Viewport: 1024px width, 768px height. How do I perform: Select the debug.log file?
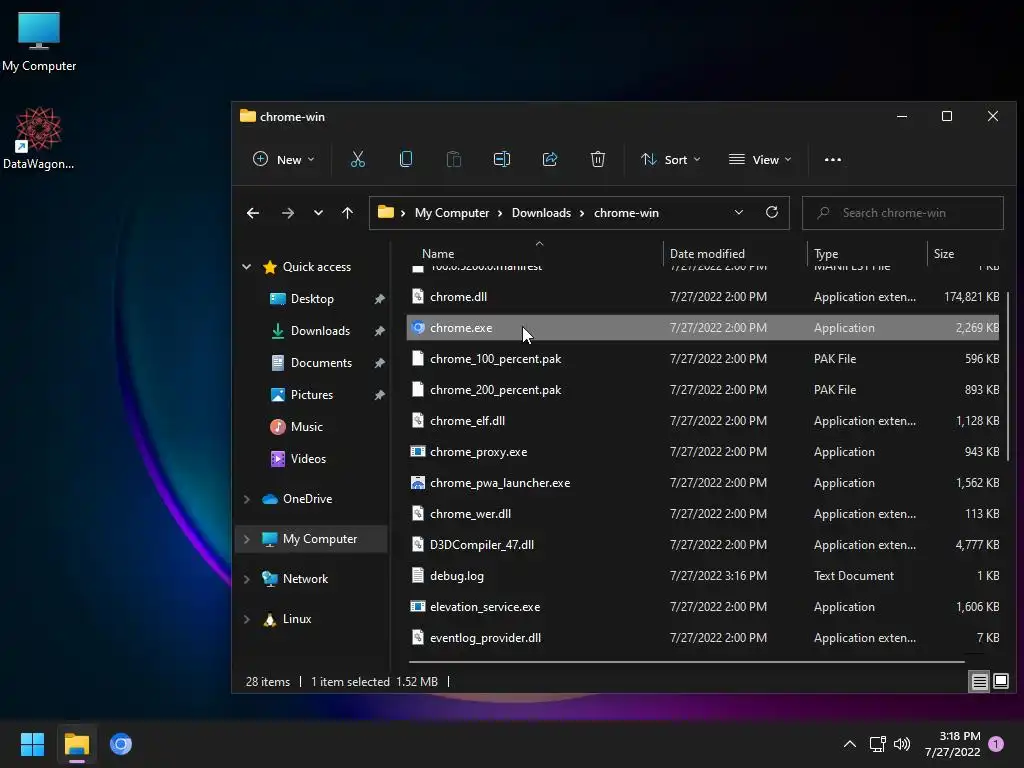point(703,576)
